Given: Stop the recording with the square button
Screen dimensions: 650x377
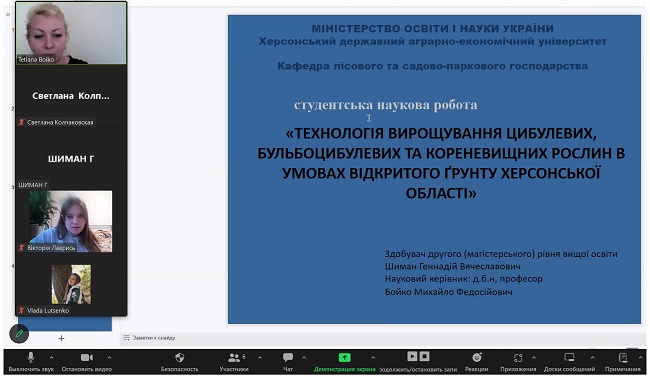Looking at the screenshot, I should [424, 356].
